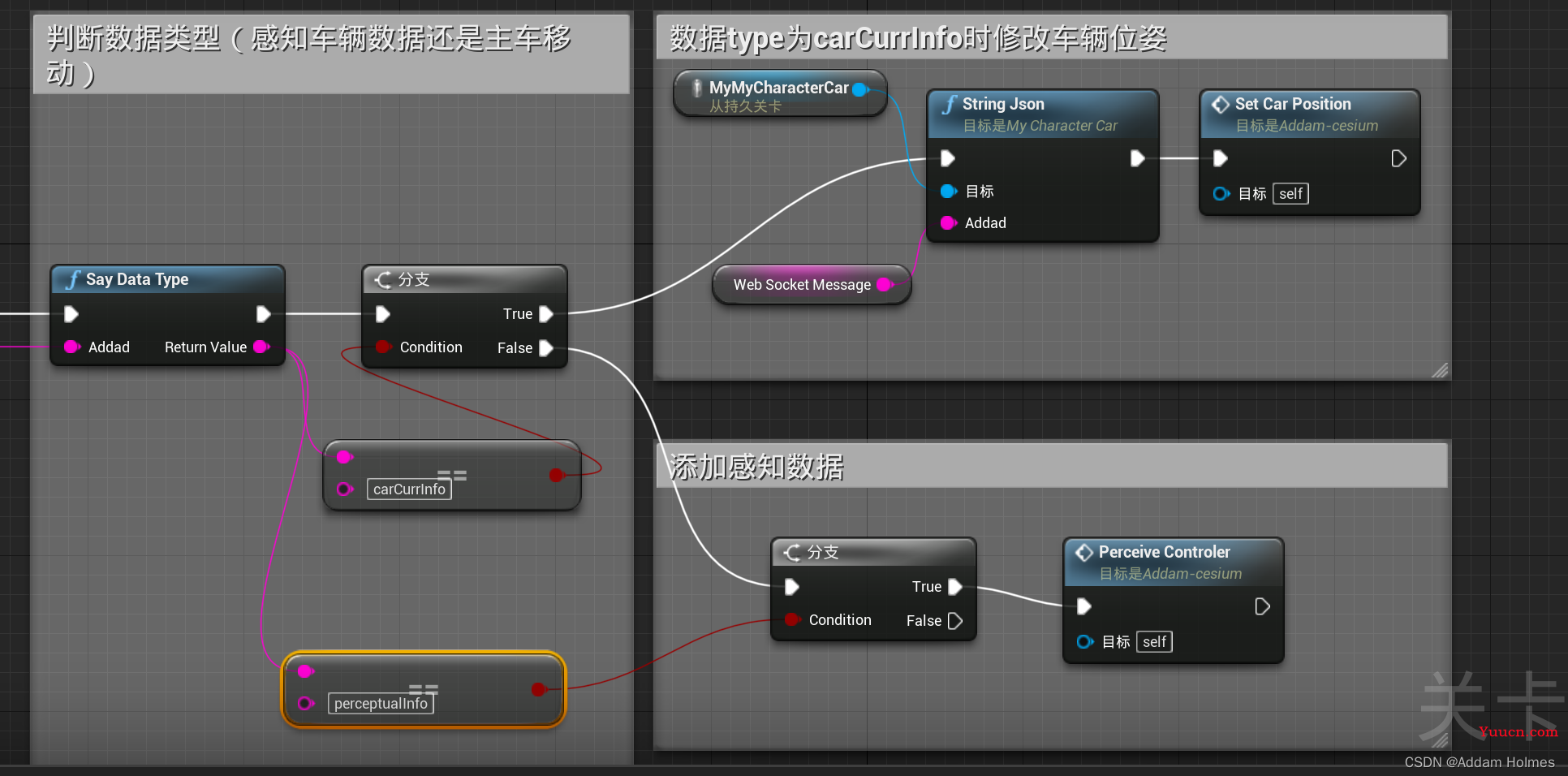Select the boolean output pin of perceptualInfo equals node
Image resolution: width=1568 pixels, height=776 pixels.
(538, 689)
